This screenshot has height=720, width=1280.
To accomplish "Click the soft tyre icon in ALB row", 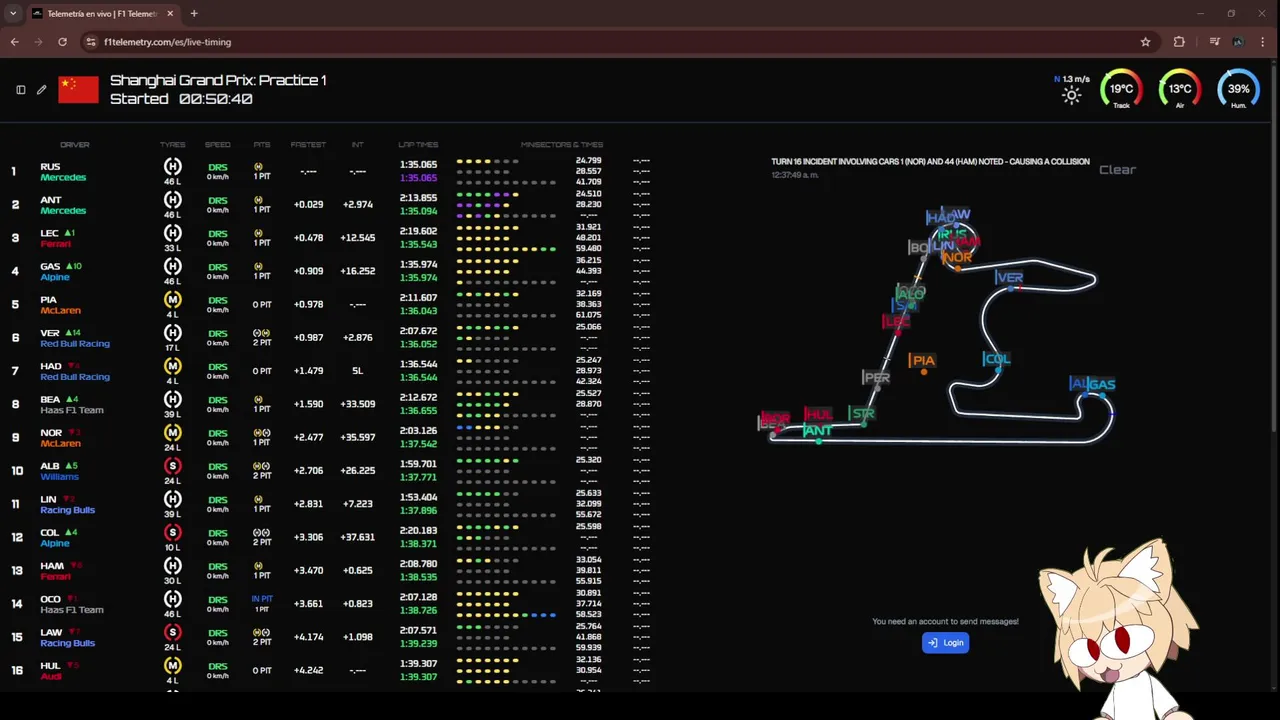I will [x=173, y=466].
